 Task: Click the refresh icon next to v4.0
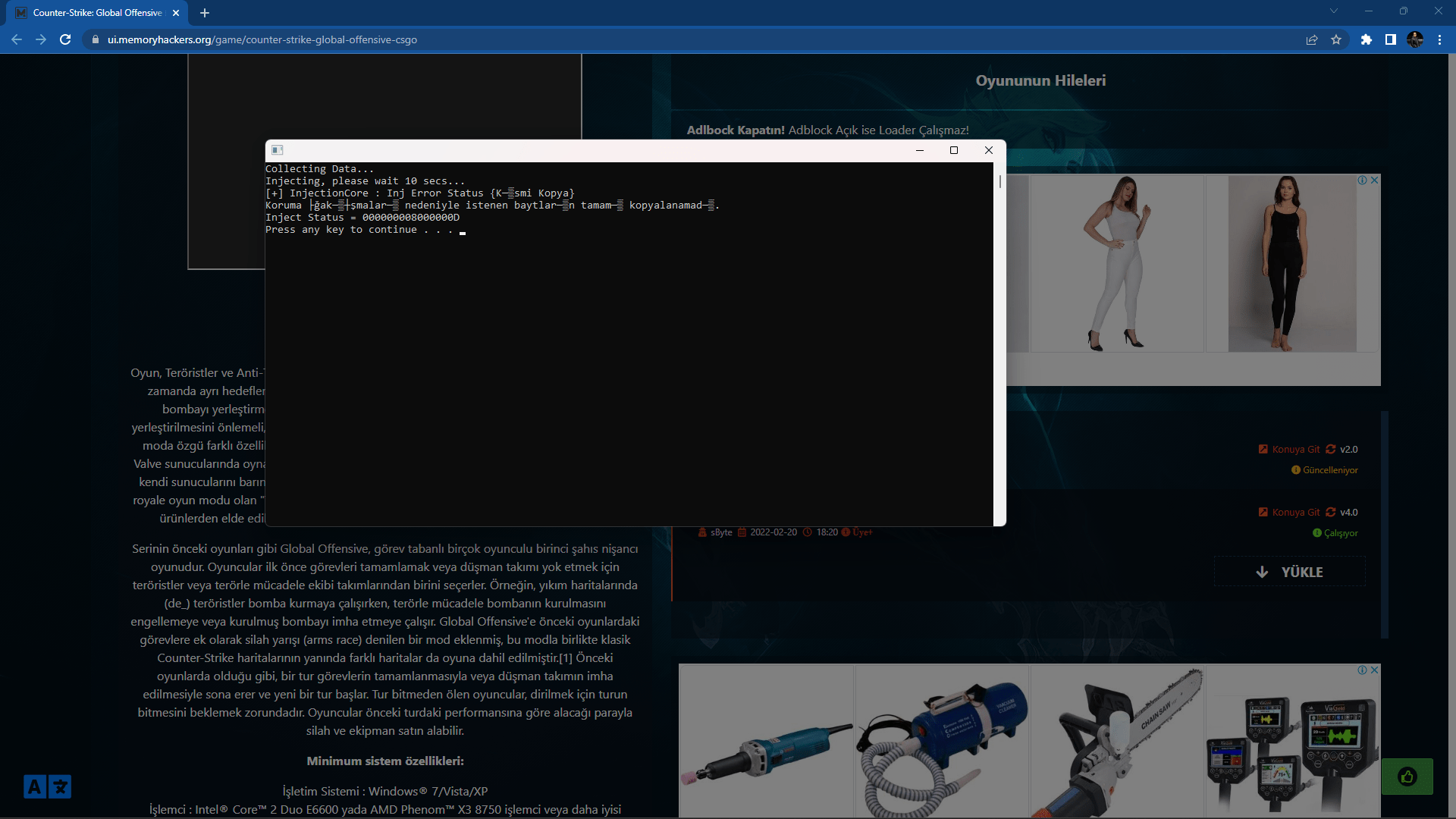pyautogui.click(x=1331, y=513)
